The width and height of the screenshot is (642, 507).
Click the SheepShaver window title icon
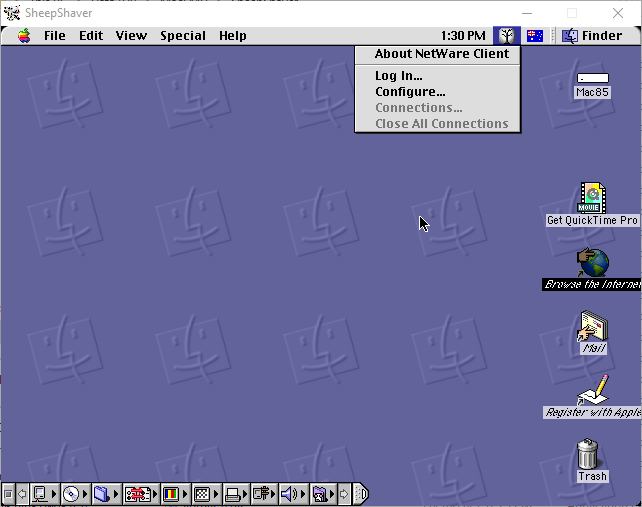[12, 13]
